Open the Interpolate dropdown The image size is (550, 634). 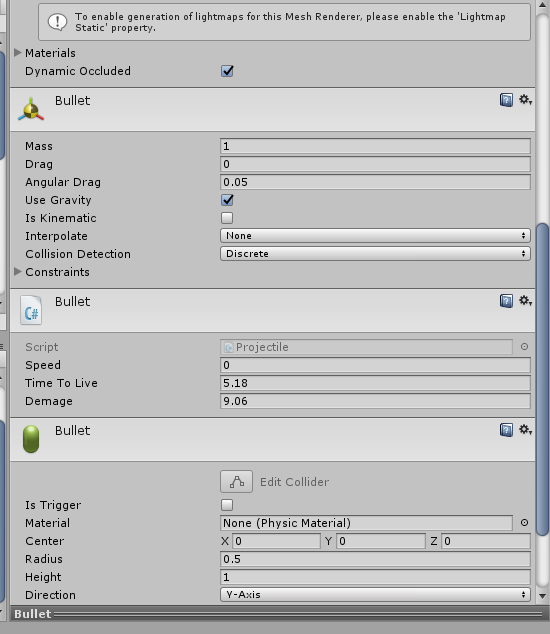(x=375, y=236)
